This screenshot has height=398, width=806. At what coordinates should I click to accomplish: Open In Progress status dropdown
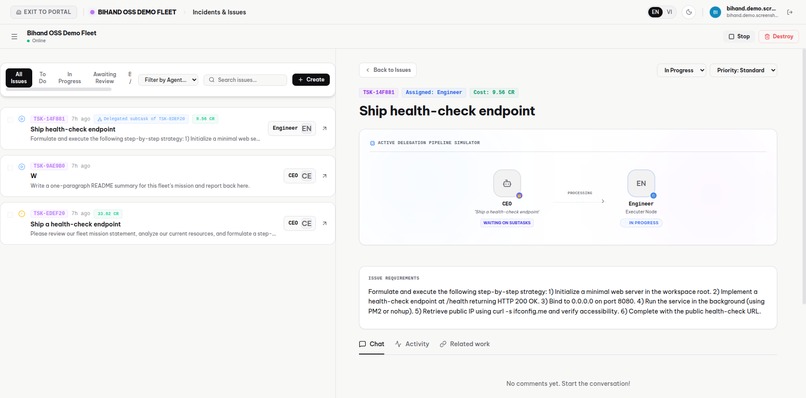682,70
